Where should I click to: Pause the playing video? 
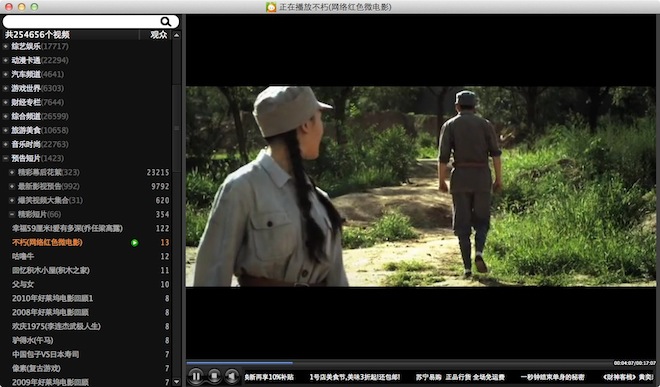[x=196, y=376]
